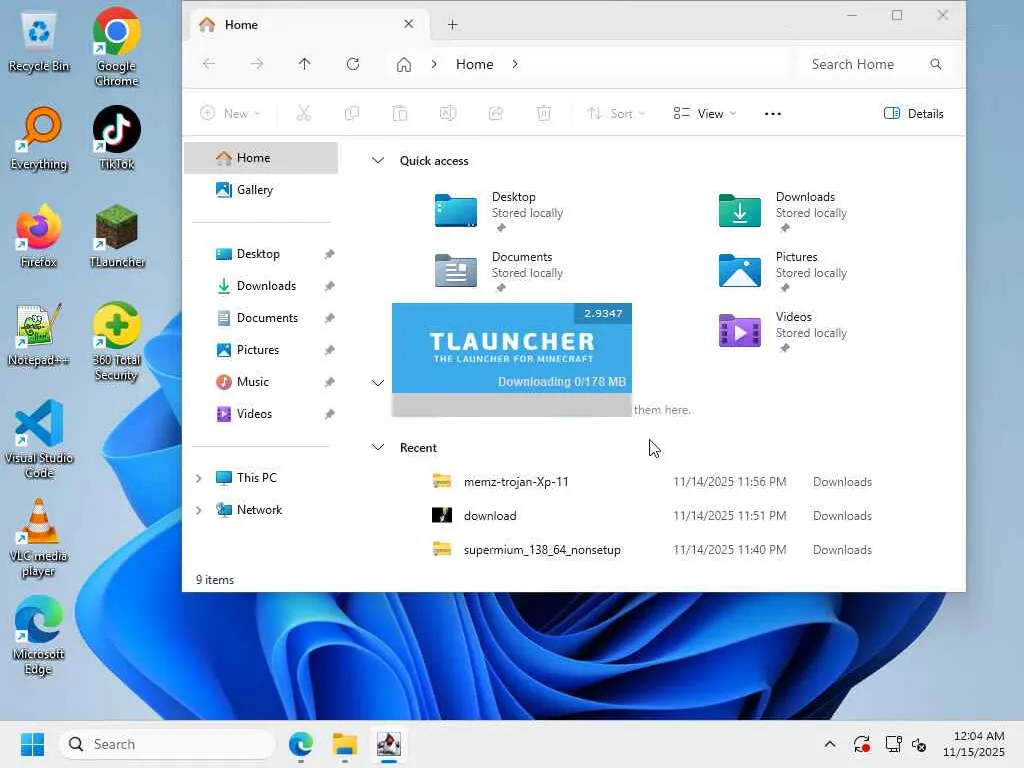The height and width of the screenshot is (768, 1024).
Task: Collapse the section beside the TLauncher splash
Action: point(377,383)
